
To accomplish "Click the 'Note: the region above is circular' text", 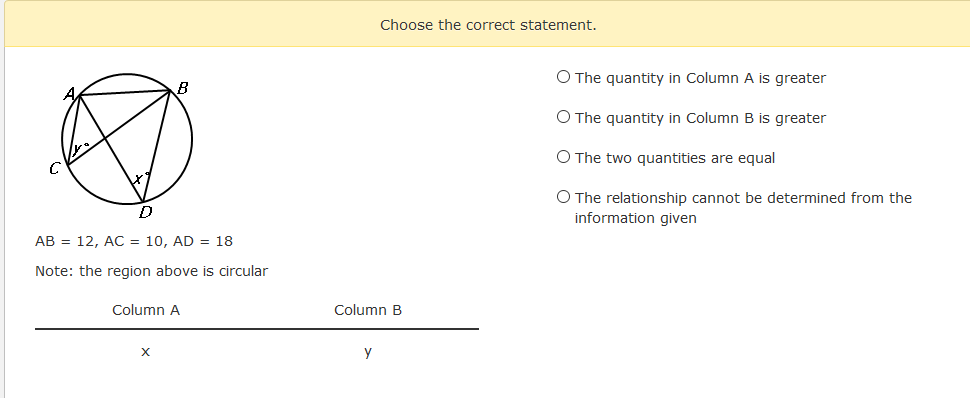I will pyautogui.click(x=152, y=271).
